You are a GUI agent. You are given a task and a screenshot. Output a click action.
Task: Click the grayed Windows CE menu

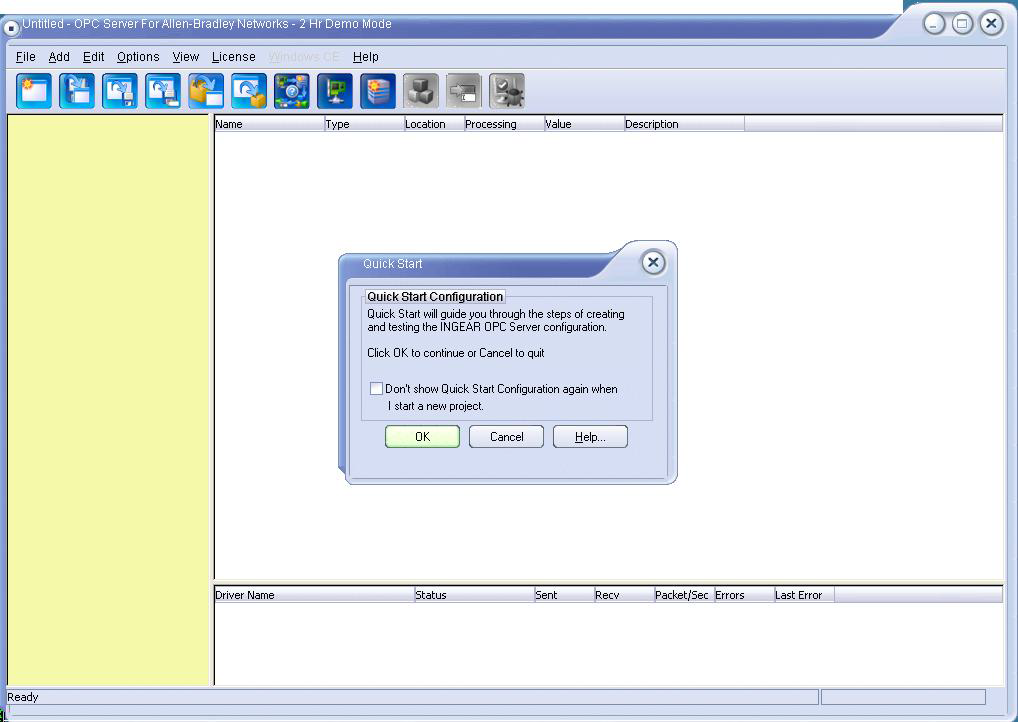(x=304, y=57)
